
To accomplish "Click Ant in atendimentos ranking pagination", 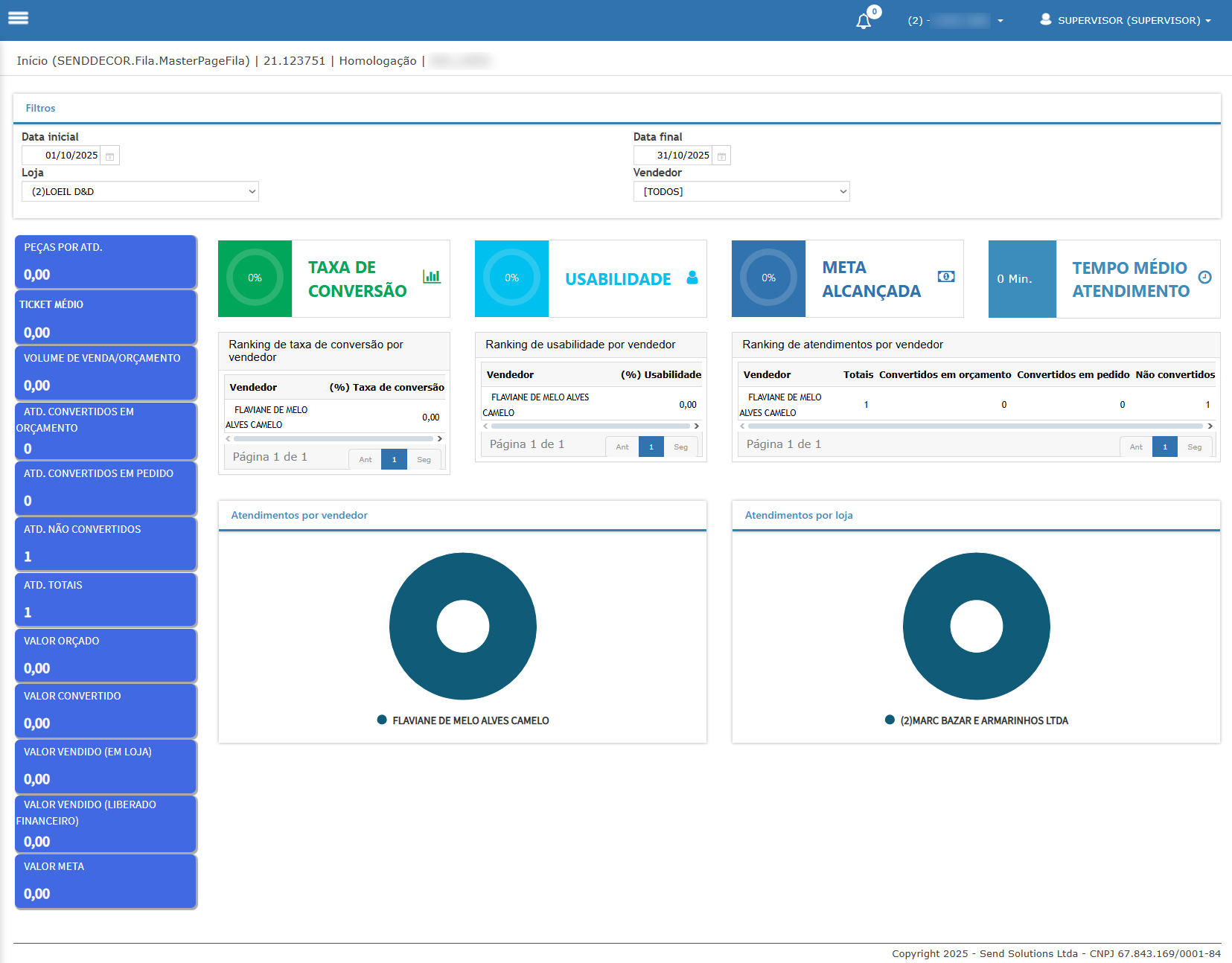I will 1136,447.
